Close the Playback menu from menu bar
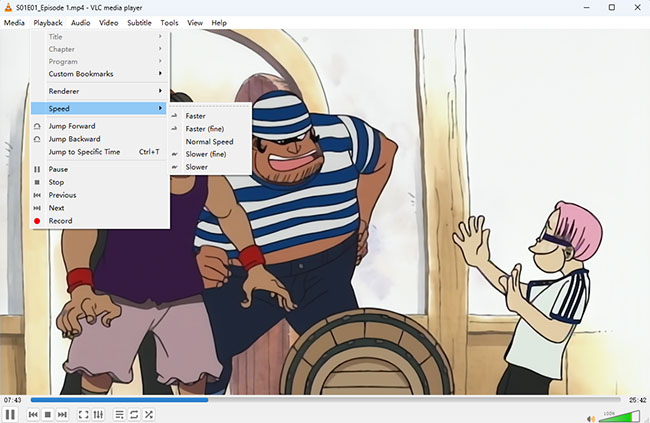650x423 pixels. click(x=48, y=23)
